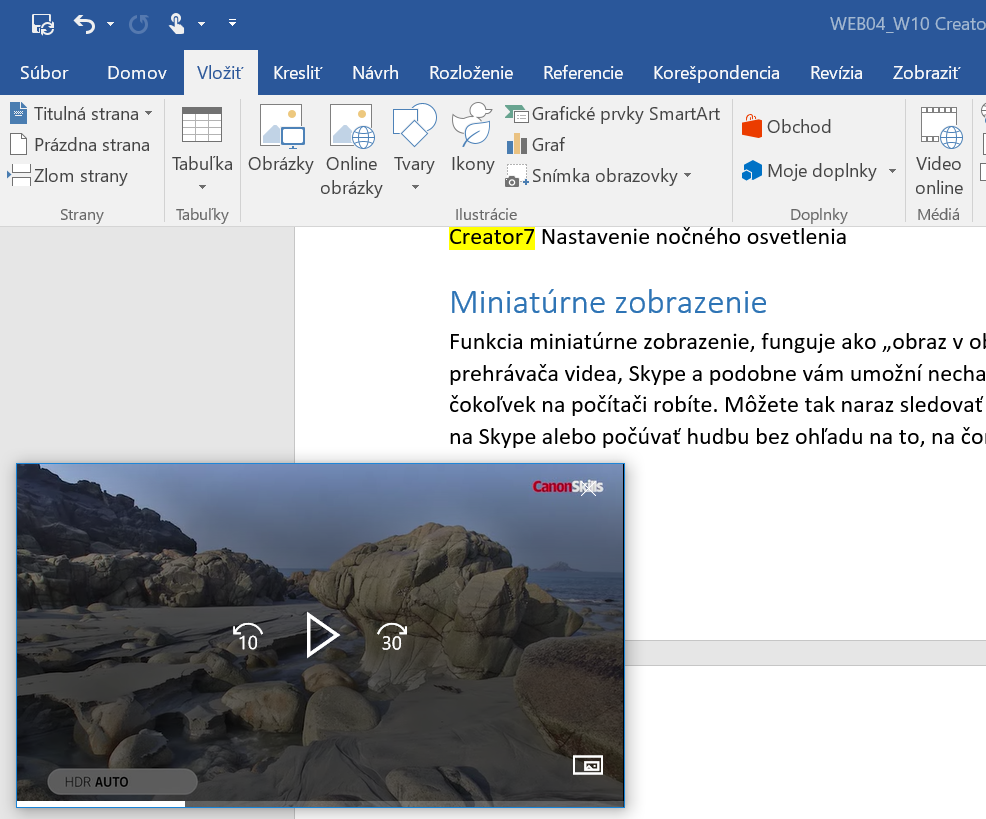Screen dimensions: 986x819
Task: Play the video in mini player
Action: (321, 635)
